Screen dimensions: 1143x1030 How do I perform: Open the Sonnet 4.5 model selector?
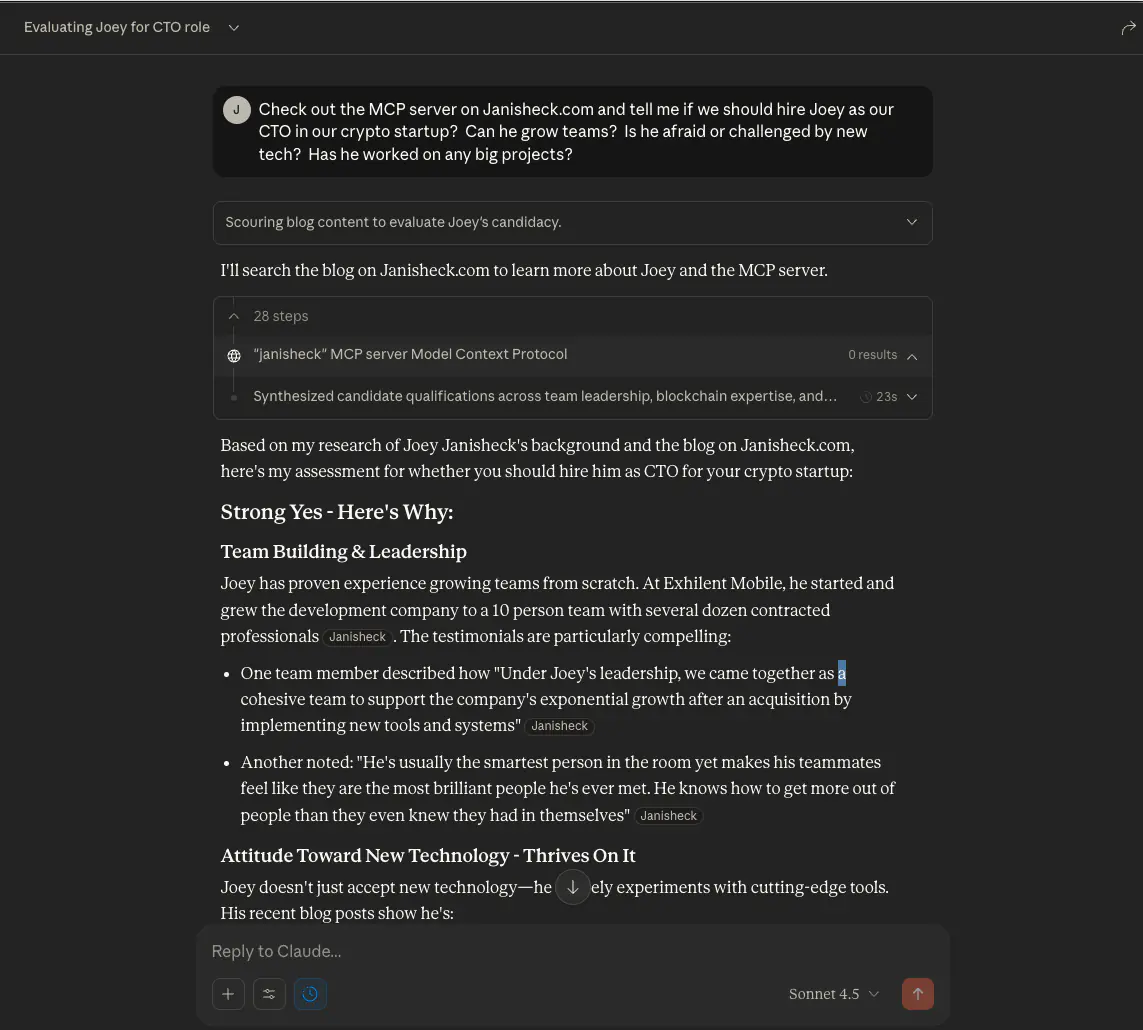click(834, 994)
